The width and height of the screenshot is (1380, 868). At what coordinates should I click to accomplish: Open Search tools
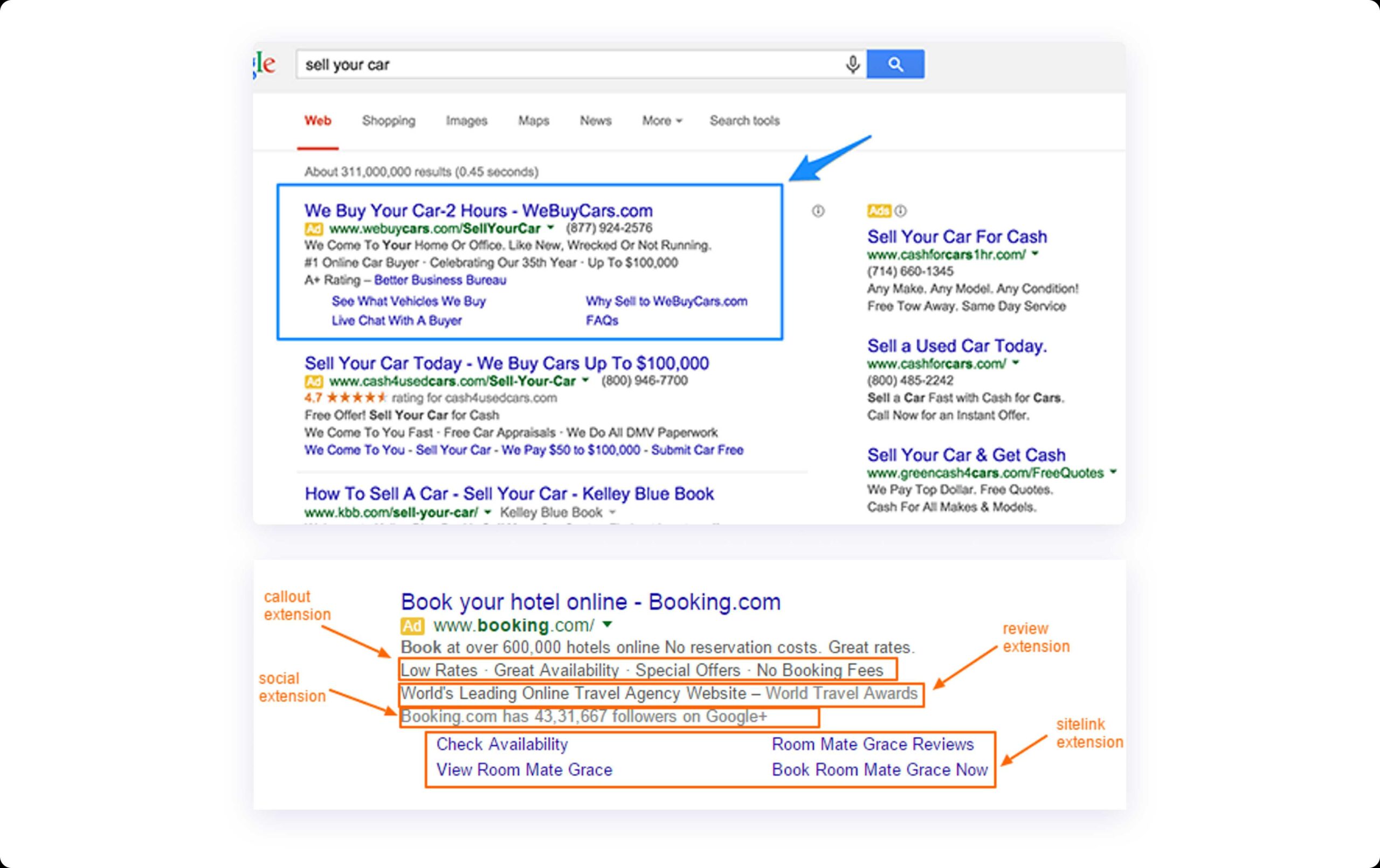(744, 121)
